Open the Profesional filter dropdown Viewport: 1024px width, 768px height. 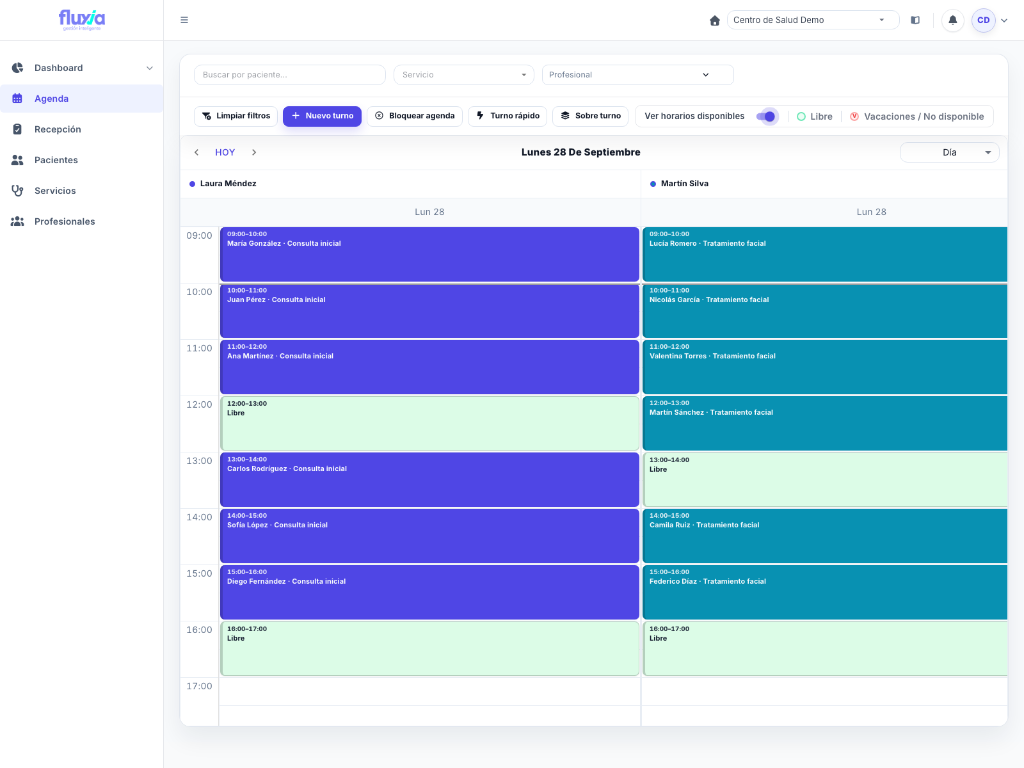pyautogui.click(x=637, y=75)
